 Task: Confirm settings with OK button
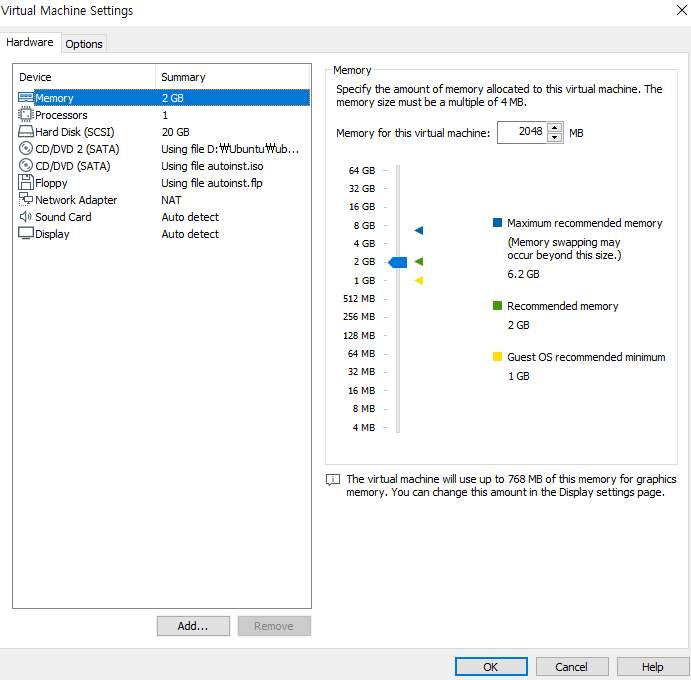pyautogui.click(x=491, y=667)
